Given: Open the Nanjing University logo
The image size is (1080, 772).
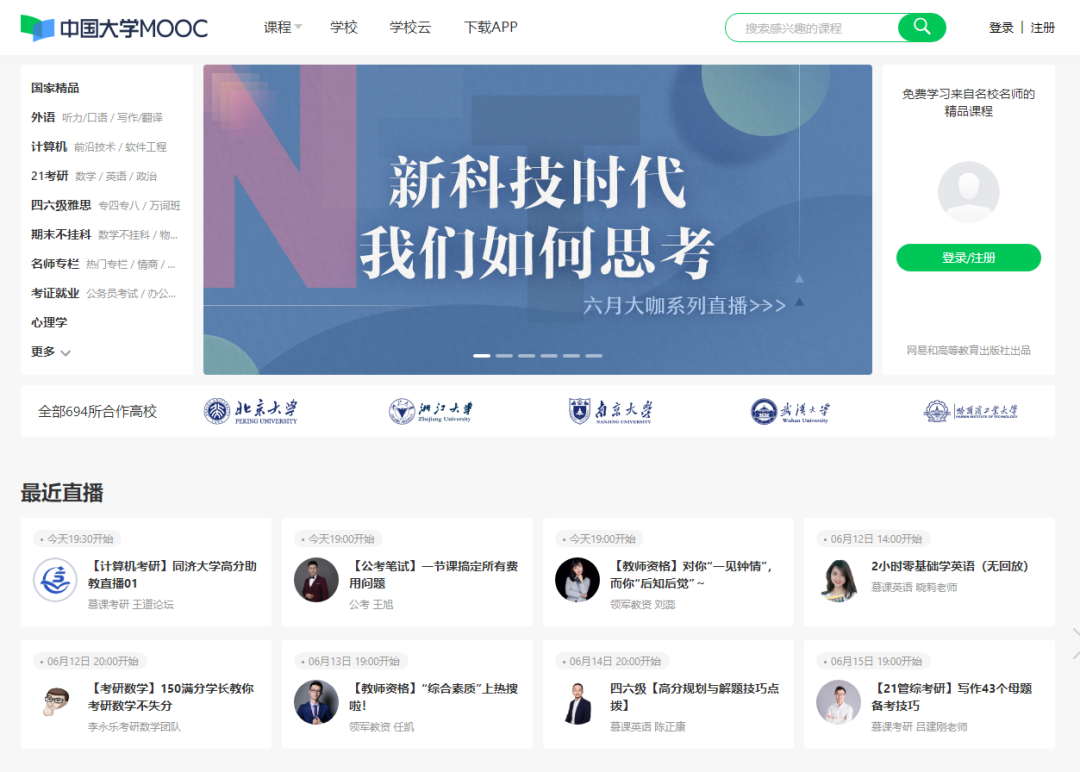Looking at the screenshot, I should coord(610,411).
